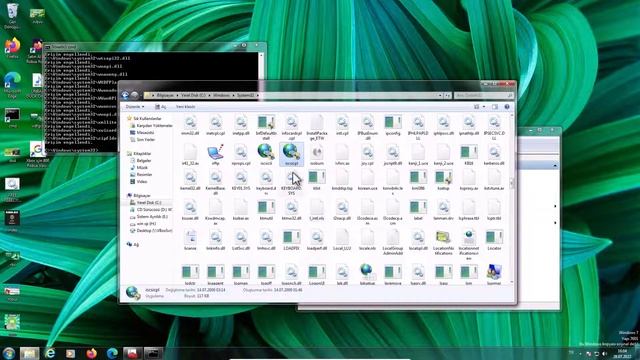Viewport: 640px width, 360px height.
Task: Change view with the view icon
Action: click(476, 107)
